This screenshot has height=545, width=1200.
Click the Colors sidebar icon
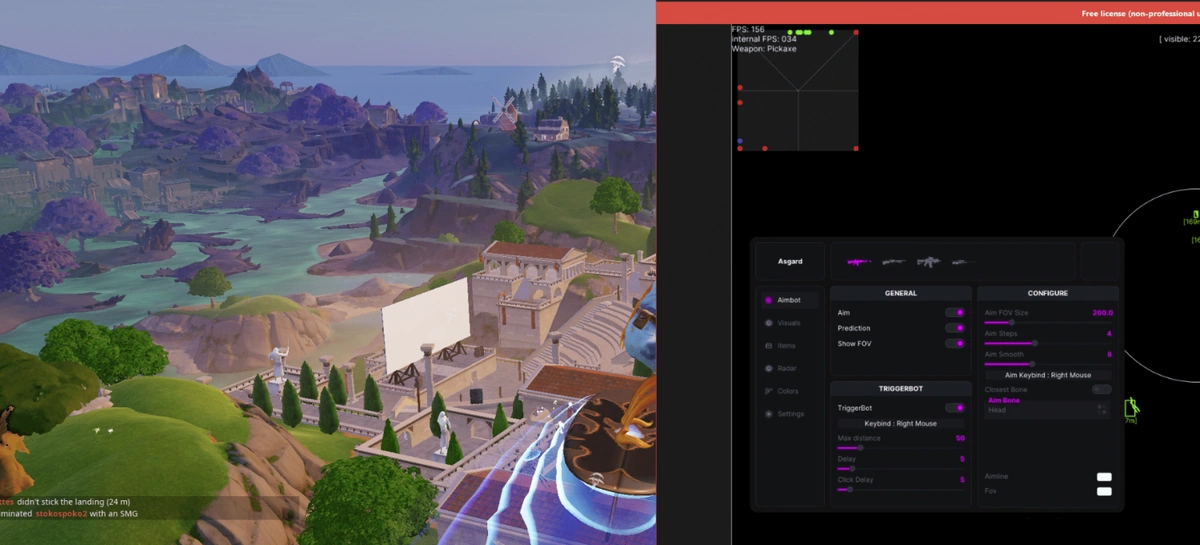[768, 391]
